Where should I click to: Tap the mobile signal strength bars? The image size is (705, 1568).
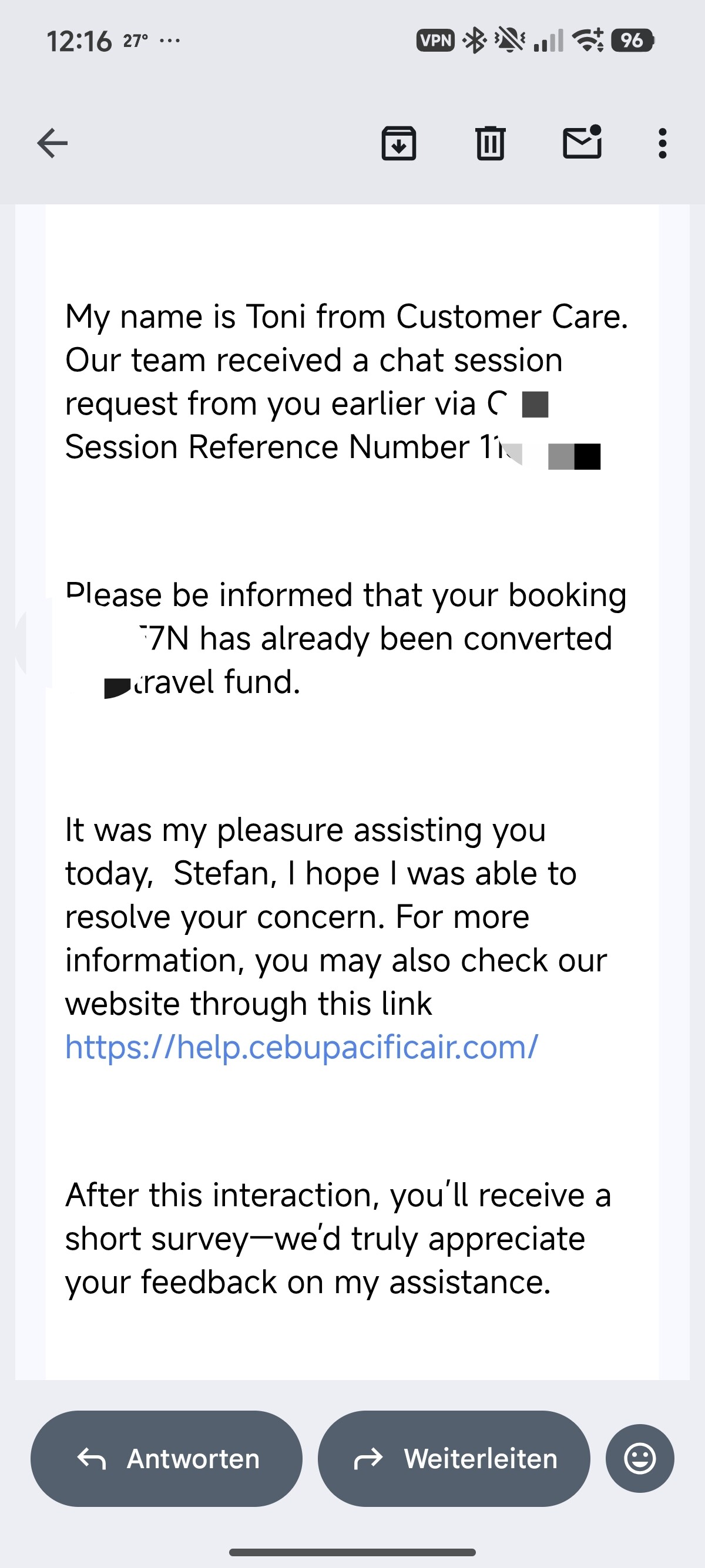click(x=548, y=41)
